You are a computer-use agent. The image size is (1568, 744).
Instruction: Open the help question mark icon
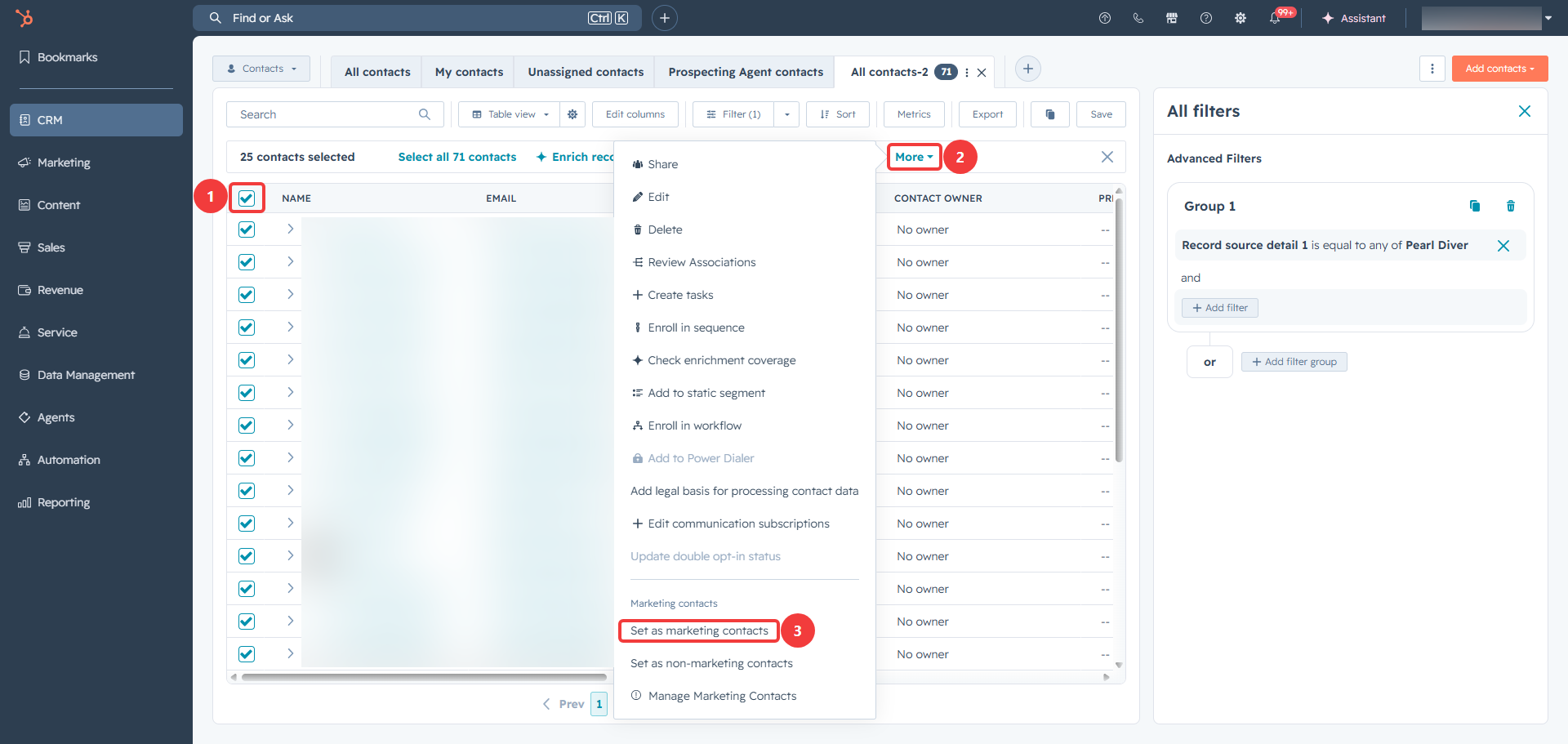pos(1206,18)
